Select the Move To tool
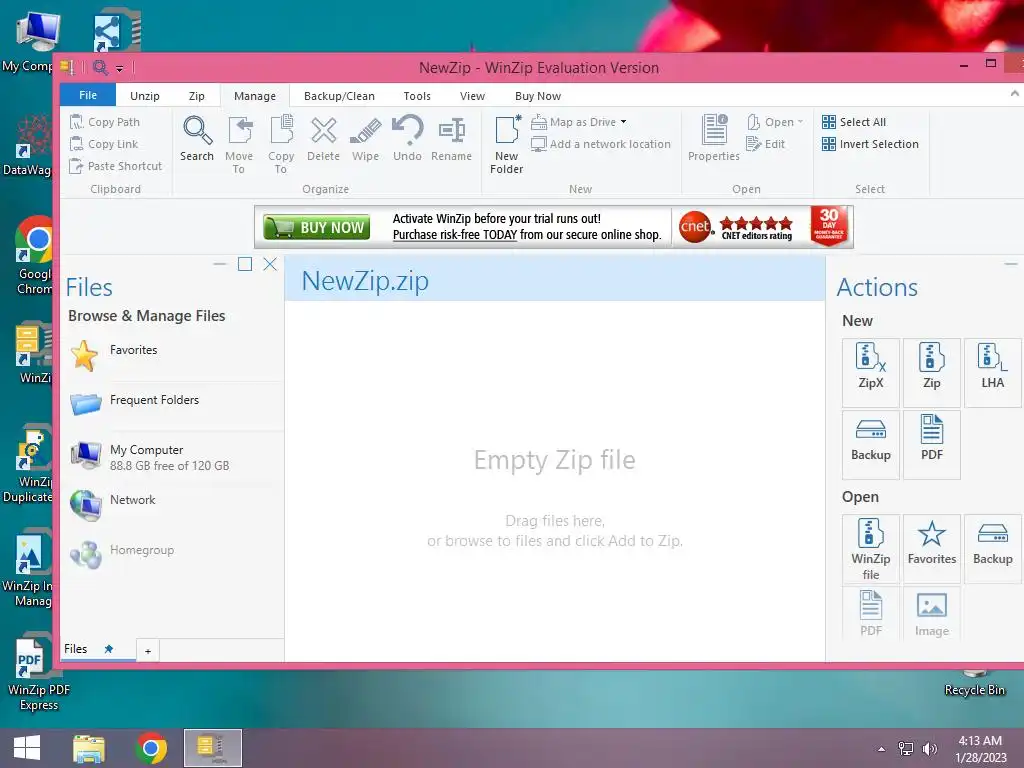Screen dimensions: 1024x768 239,144
